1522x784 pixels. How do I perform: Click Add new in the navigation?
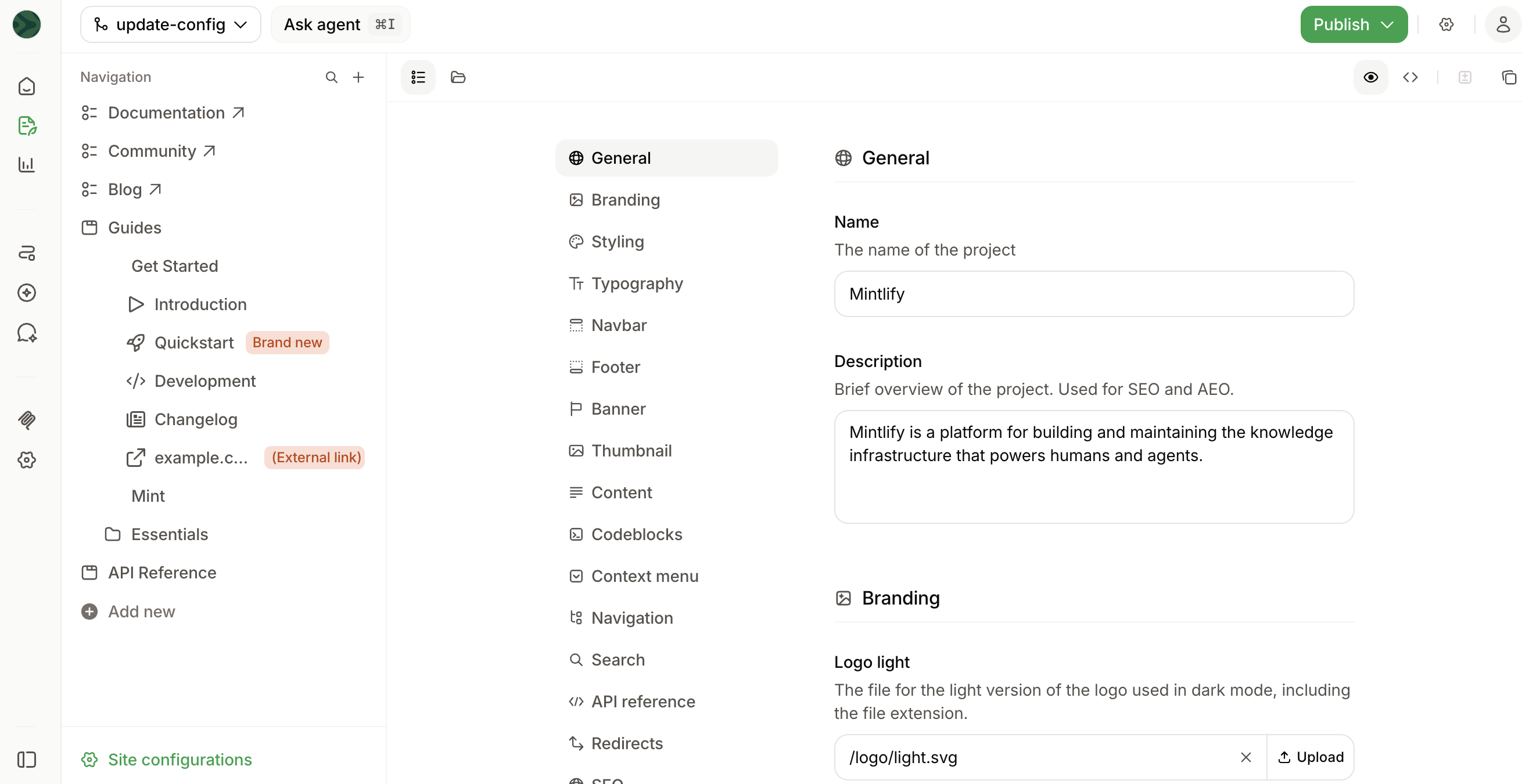[128, 612]
